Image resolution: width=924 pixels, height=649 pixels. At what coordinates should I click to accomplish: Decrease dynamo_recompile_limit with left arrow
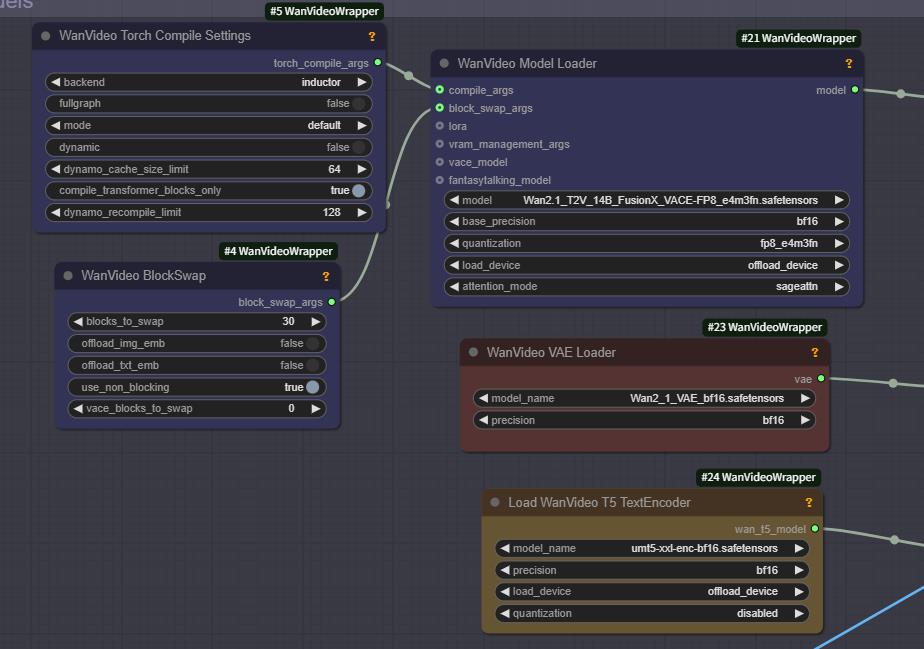click(55, 212)
